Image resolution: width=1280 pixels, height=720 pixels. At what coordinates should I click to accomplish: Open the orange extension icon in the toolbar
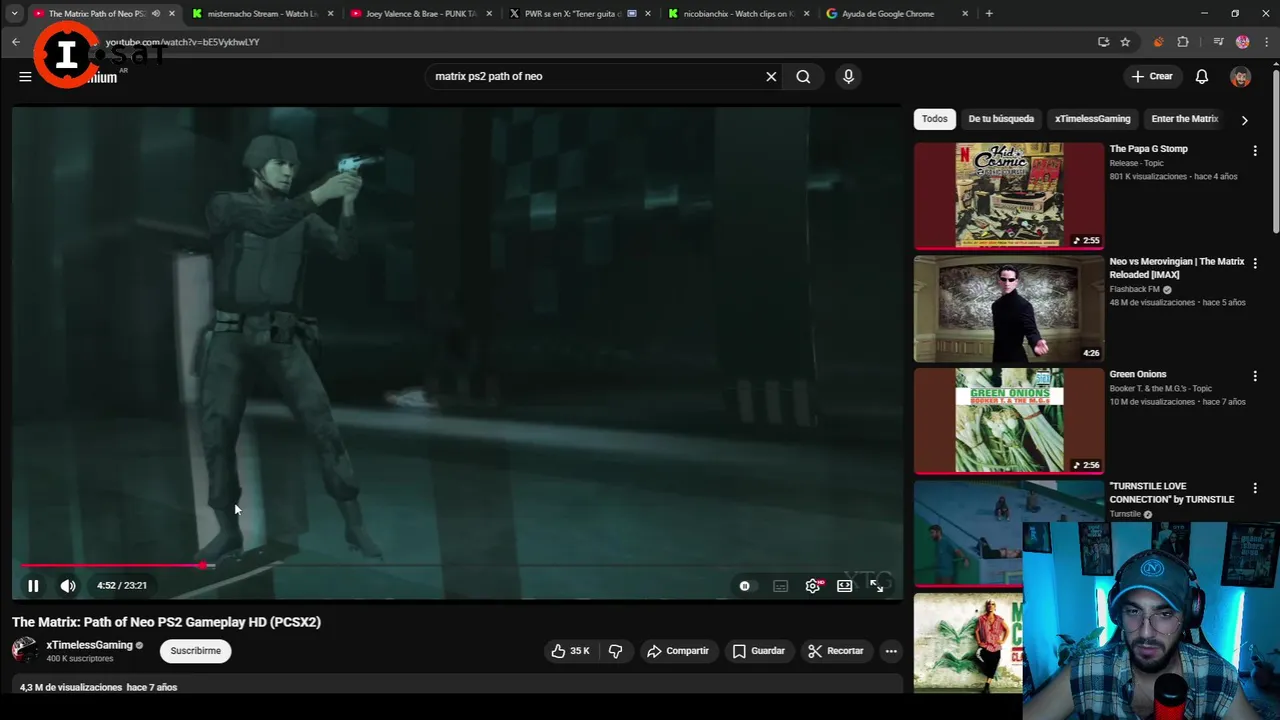[x=1158, y=42]
